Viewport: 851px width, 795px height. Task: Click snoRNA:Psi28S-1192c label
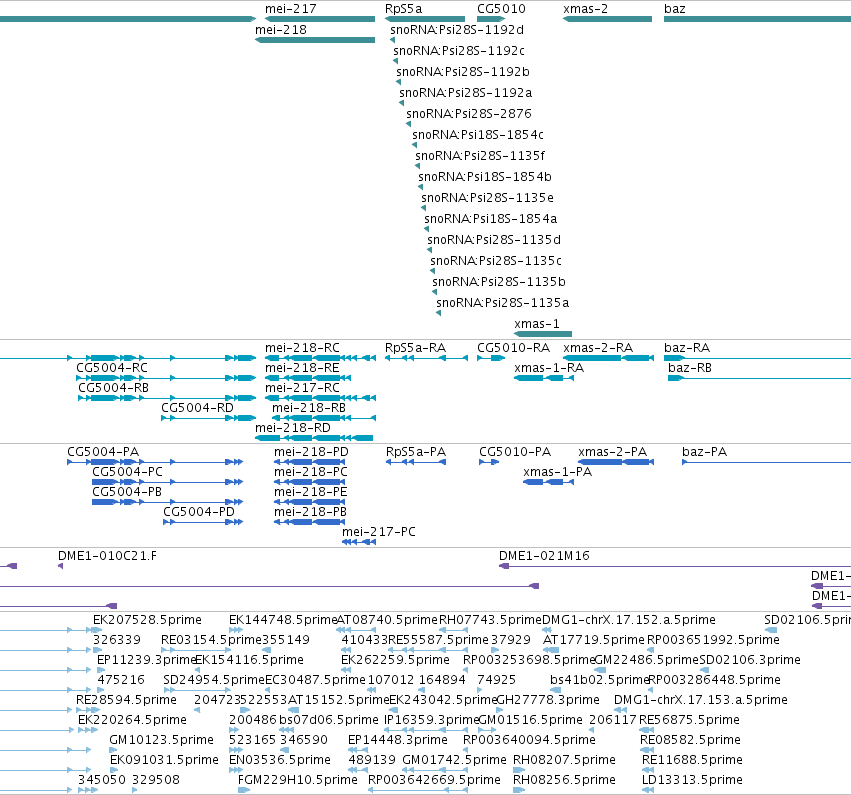click(x=459, y=51)
